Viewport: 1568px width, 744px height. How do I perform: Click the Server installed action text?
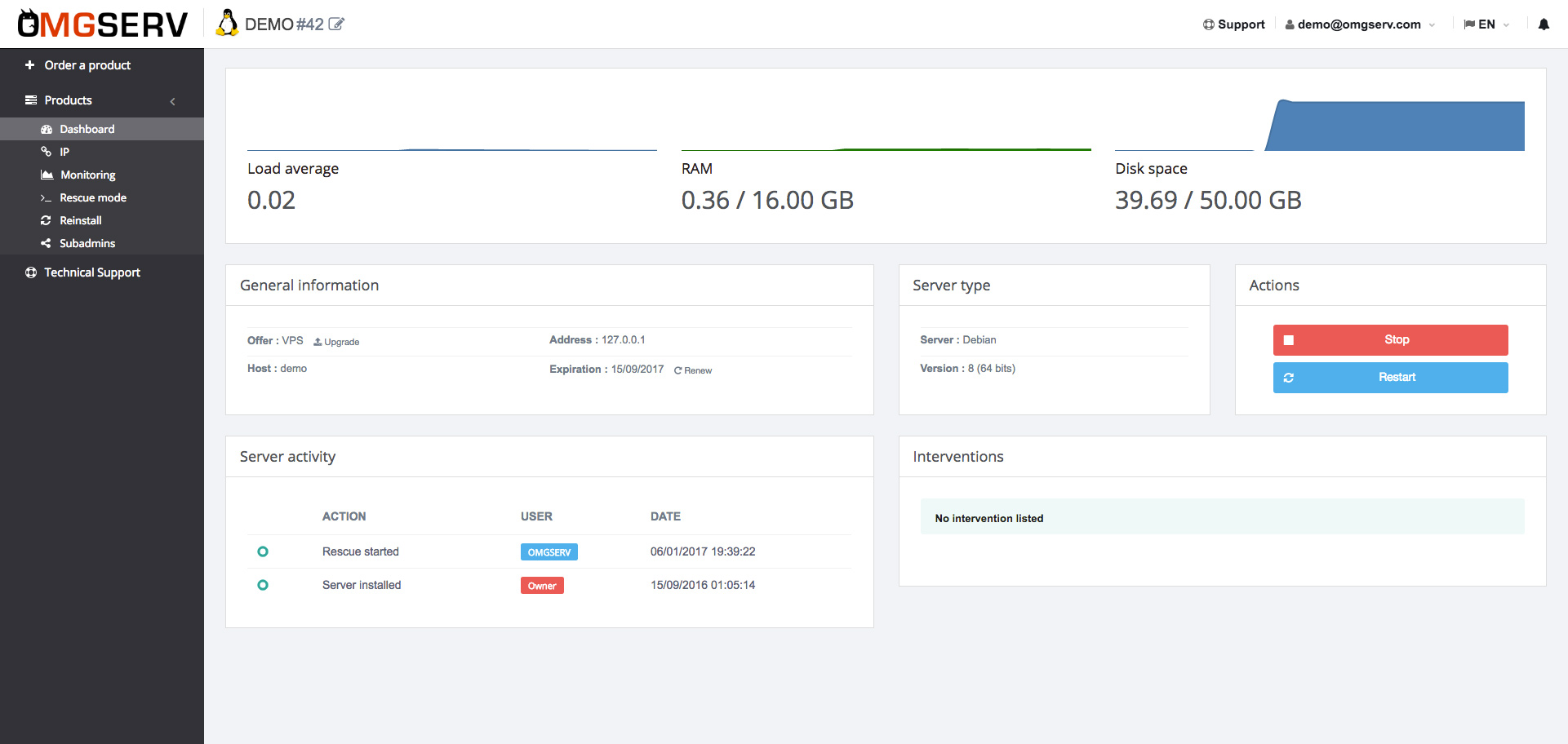362,585
